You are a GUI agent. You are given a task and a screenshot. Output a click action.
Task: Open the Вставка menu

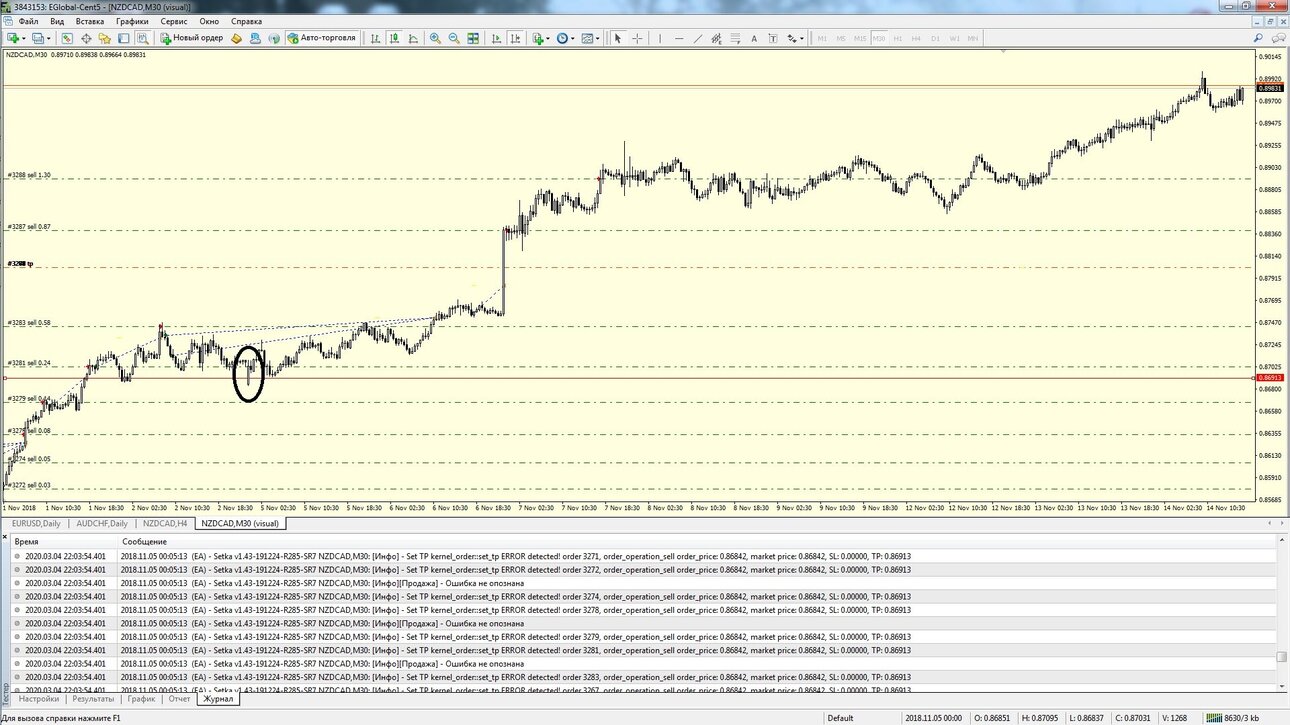coord(90,21)
